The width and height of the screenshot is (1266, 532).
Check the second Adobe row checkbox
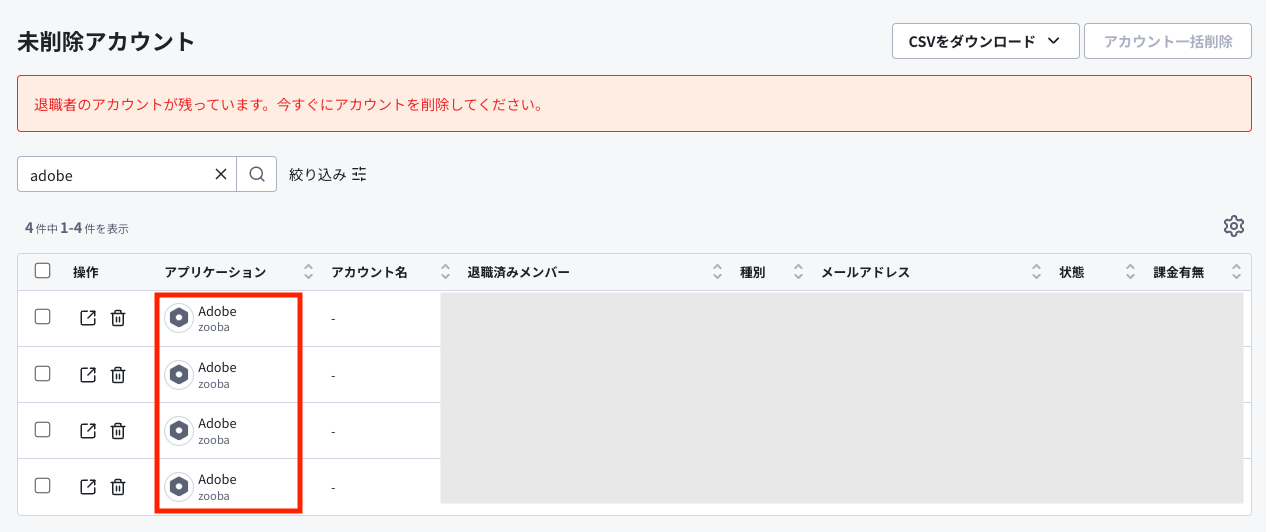pyautogui.click(x=42, y=373)
